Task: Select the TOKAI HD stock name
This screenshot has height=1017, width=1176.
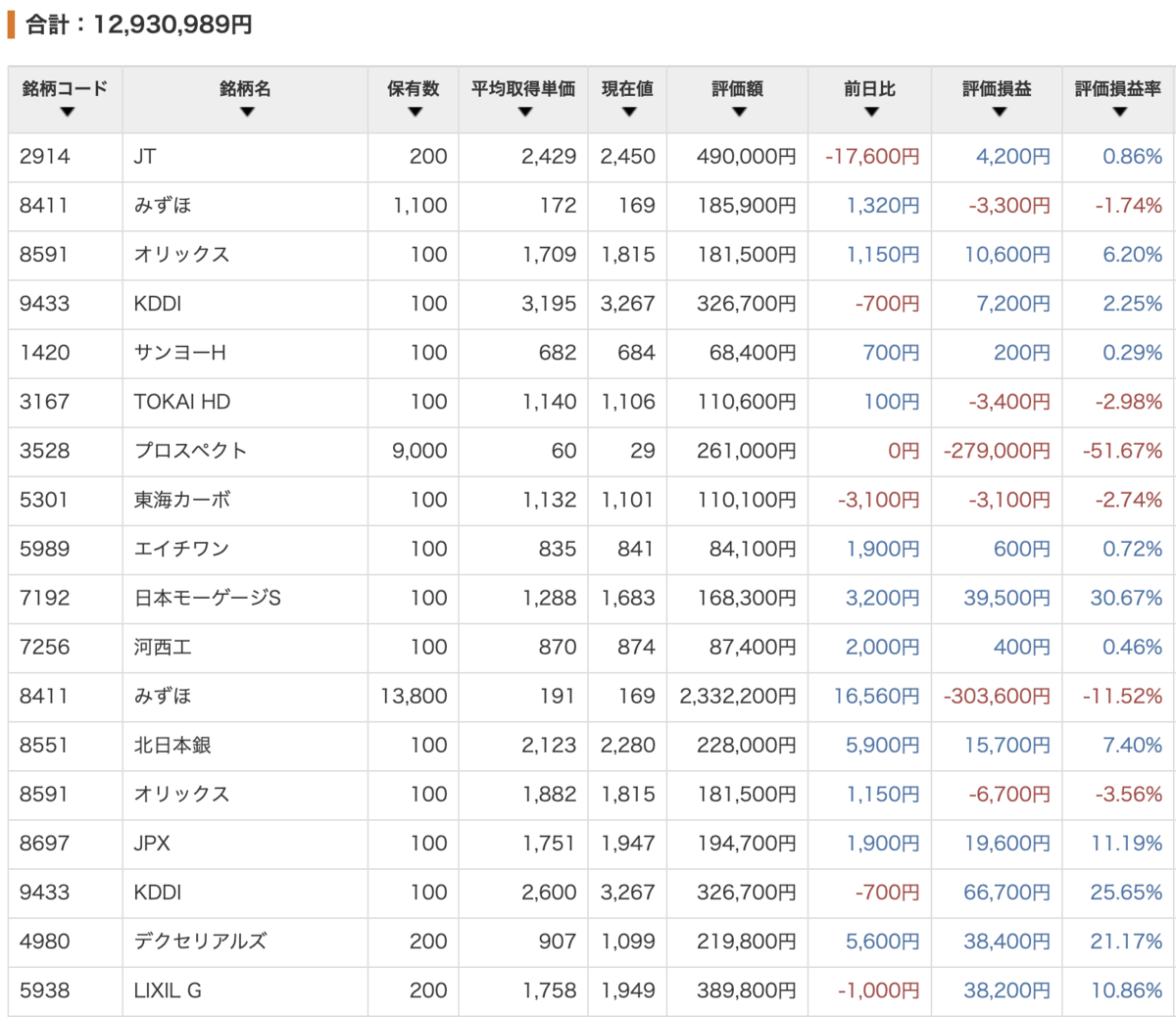Action: (x=182, y=402)
